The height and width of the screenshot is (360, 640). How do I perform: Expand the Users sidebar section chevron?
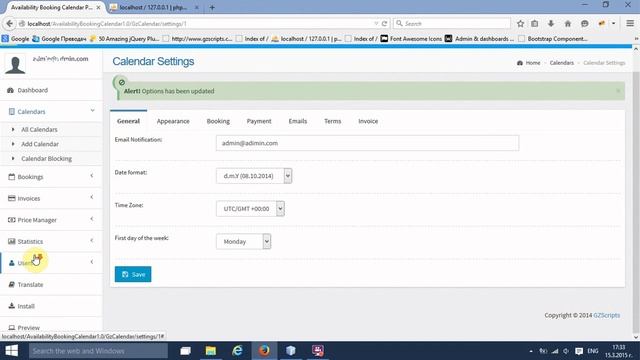pyautogui.click(x=92, y=262)
